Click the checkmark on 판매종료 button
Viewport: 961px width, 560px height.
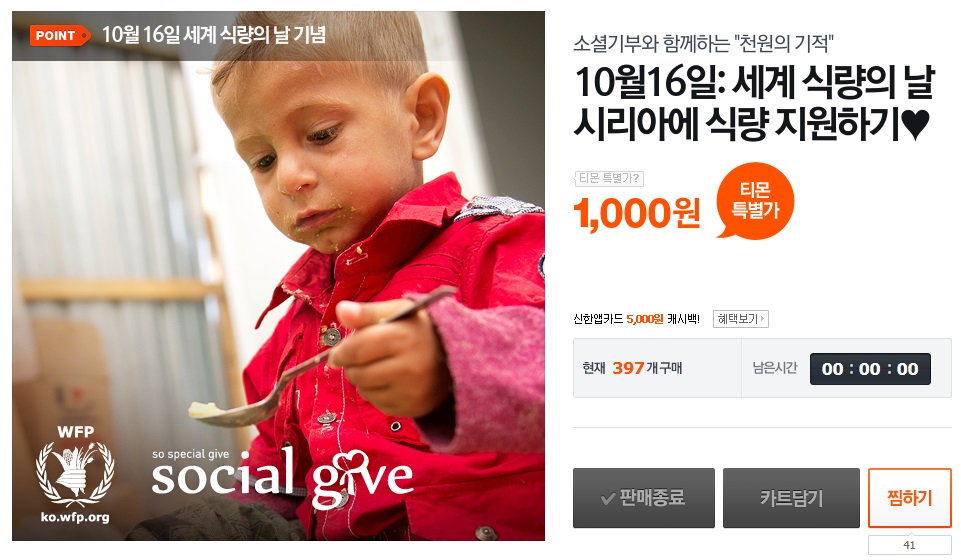coord(607,498)
